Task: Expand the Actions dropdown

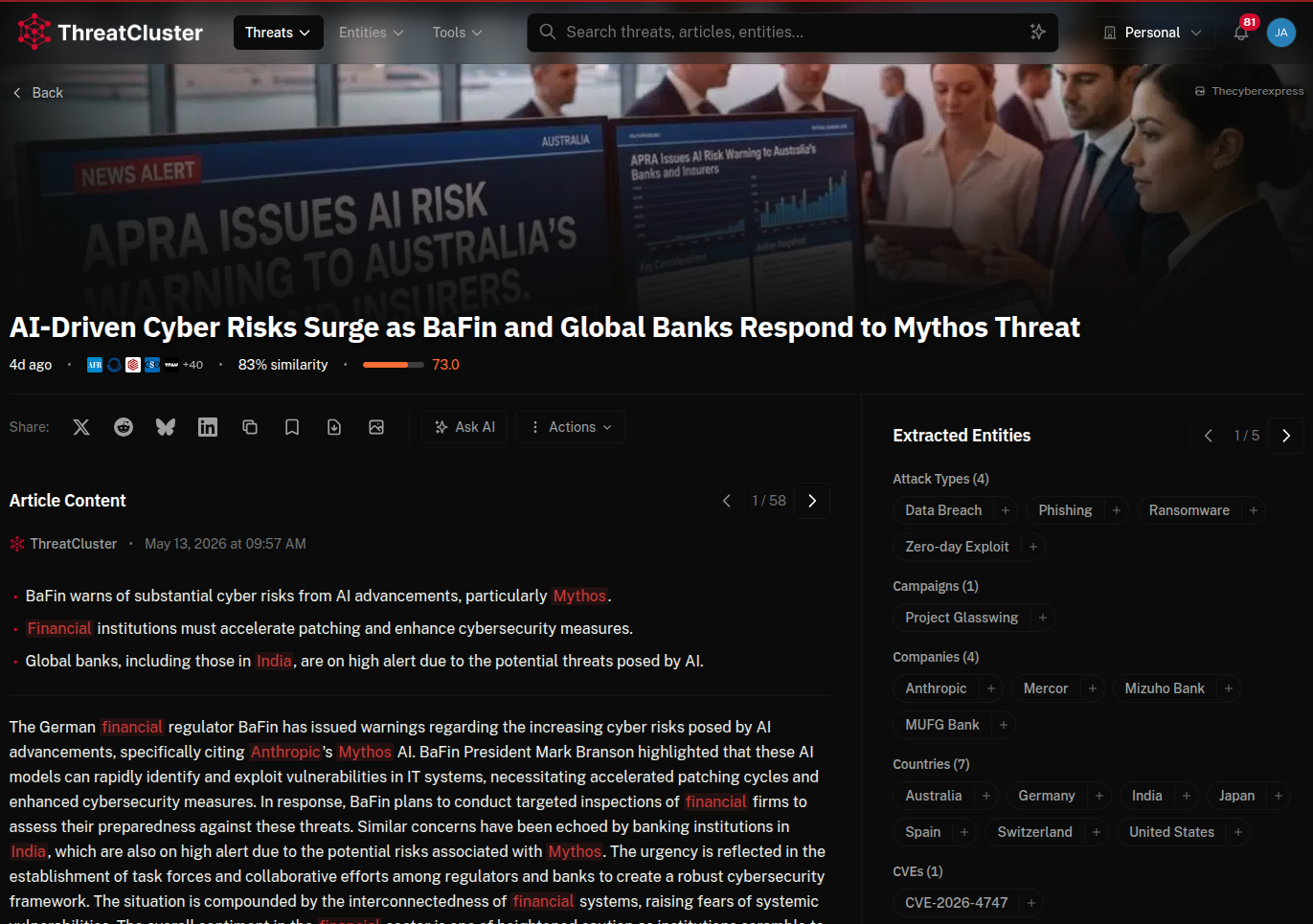Action: point(571,427)
